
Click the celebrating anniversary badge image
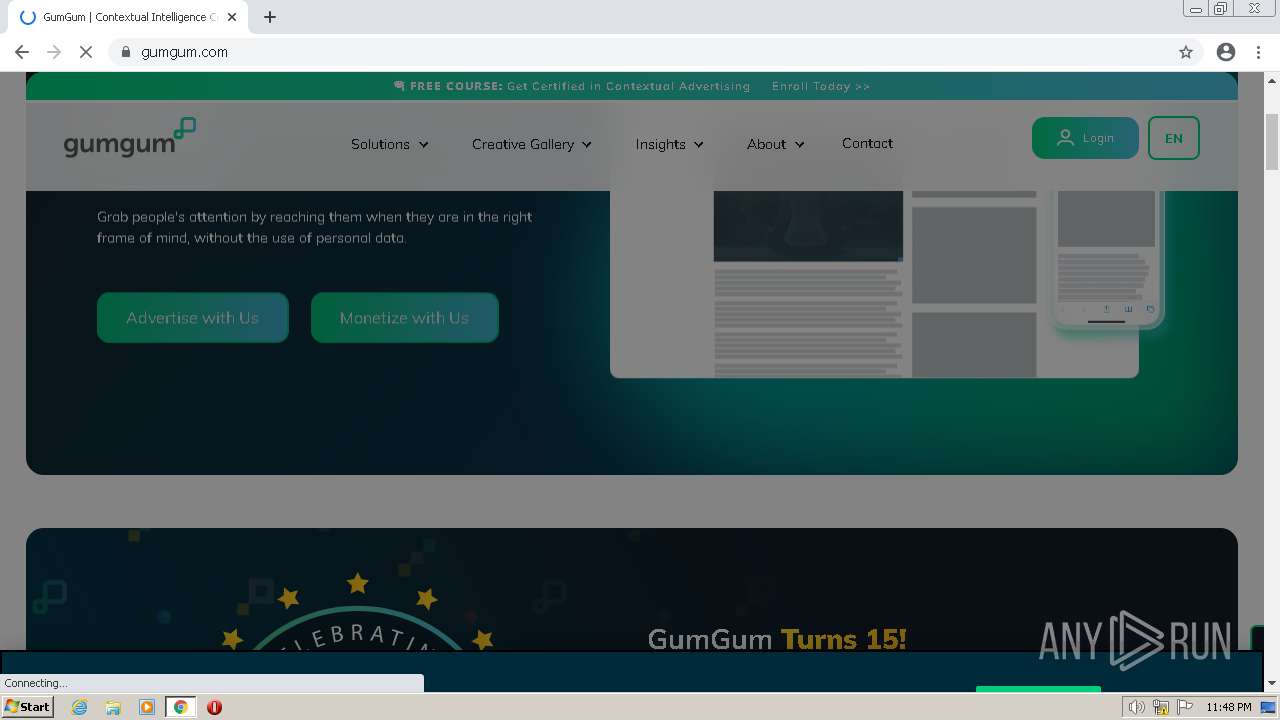click(x=357, y=612)
